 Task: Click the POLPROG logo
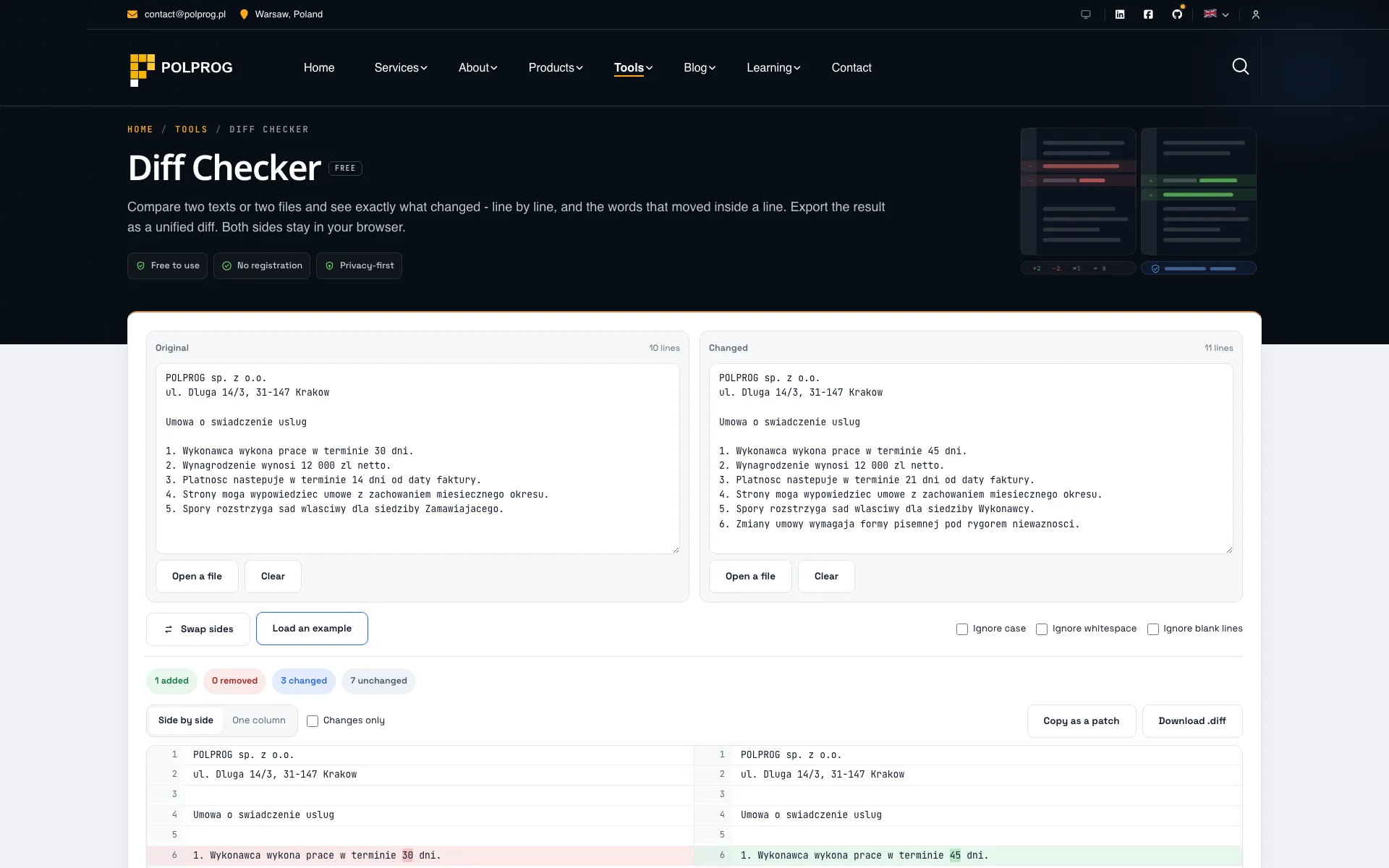pyautogui.click(x=181, y=68)
